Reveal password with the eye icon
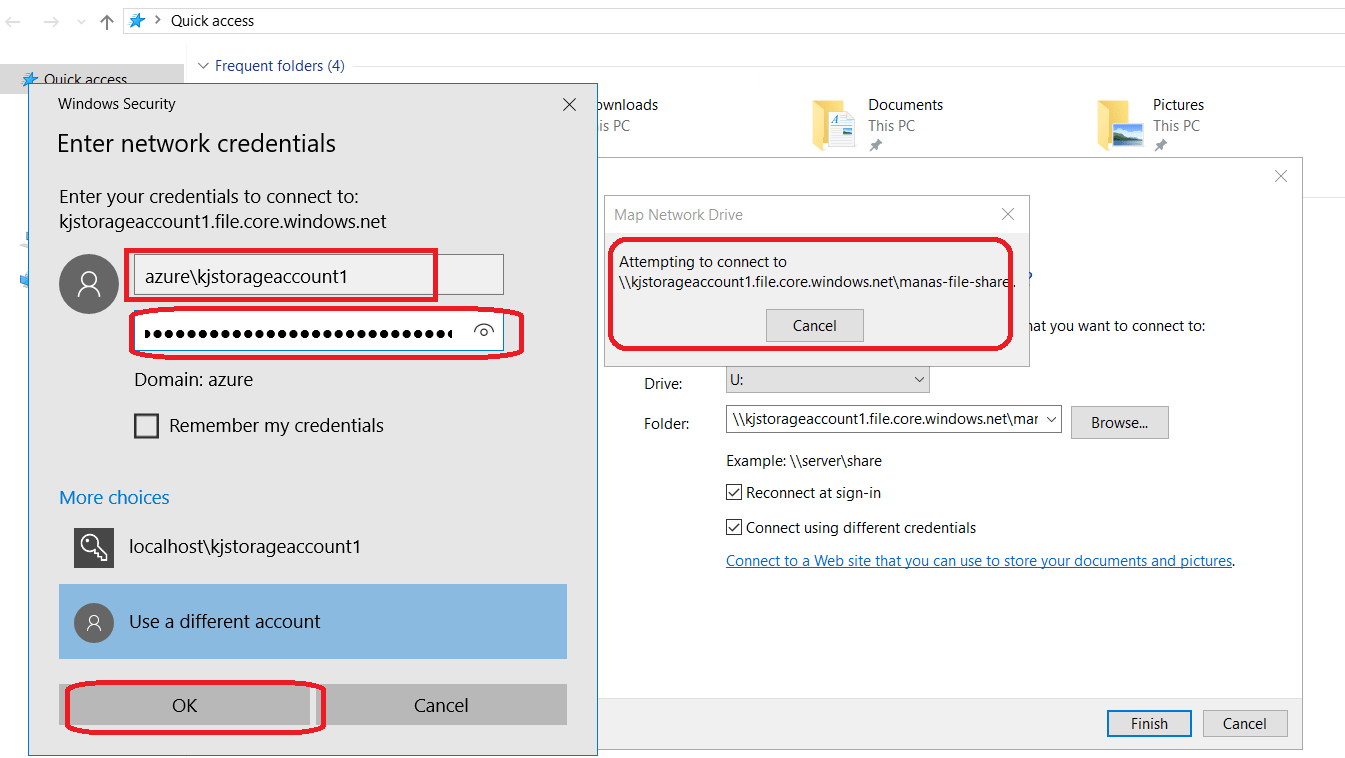This screenshot has width=1345, height=758. point(484,331)
